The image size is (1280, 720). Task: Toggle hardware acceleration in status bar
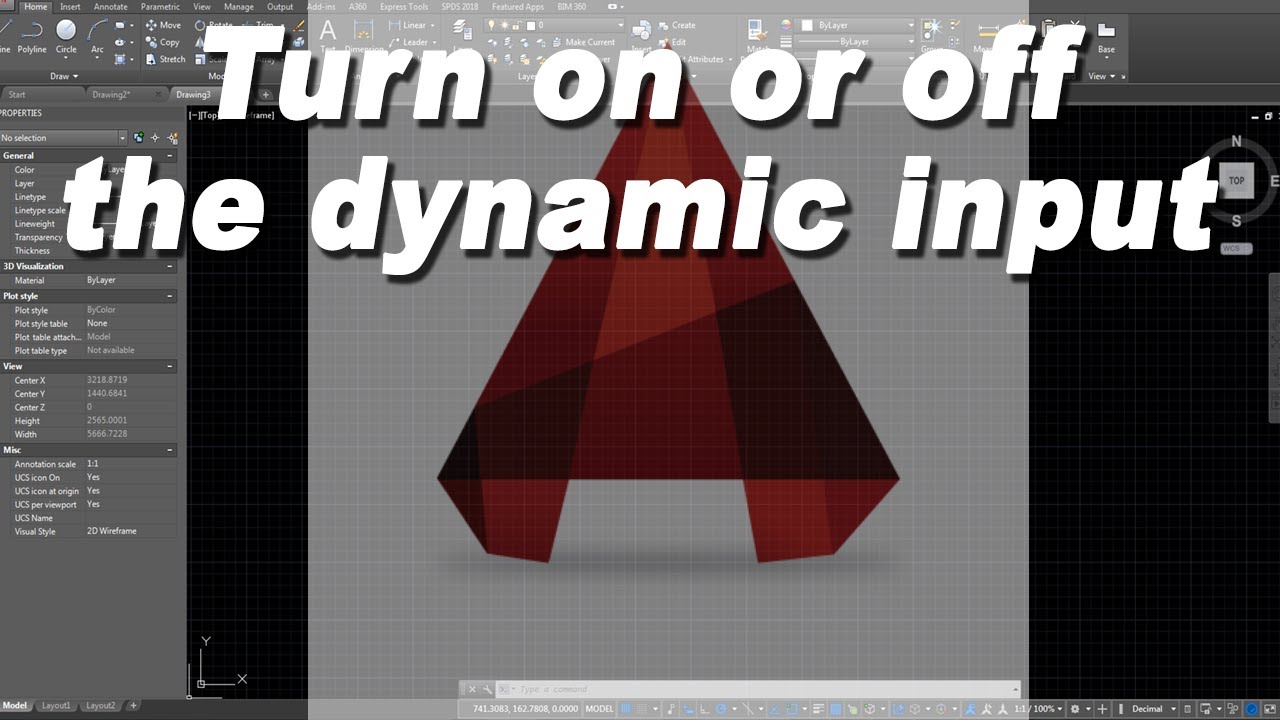[1252, 709]
